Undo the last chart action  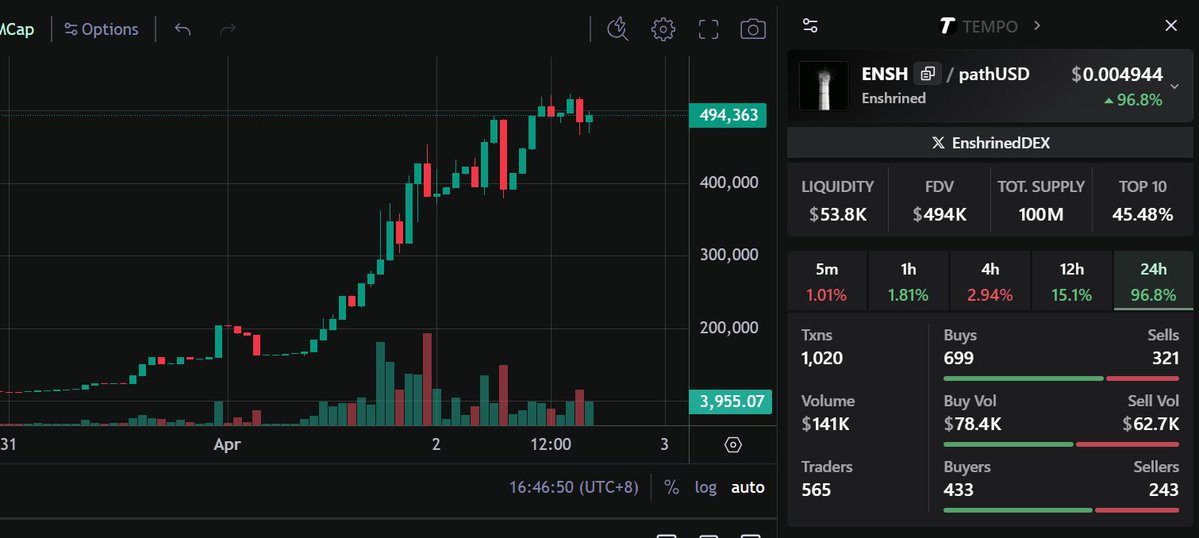(182, 29)
